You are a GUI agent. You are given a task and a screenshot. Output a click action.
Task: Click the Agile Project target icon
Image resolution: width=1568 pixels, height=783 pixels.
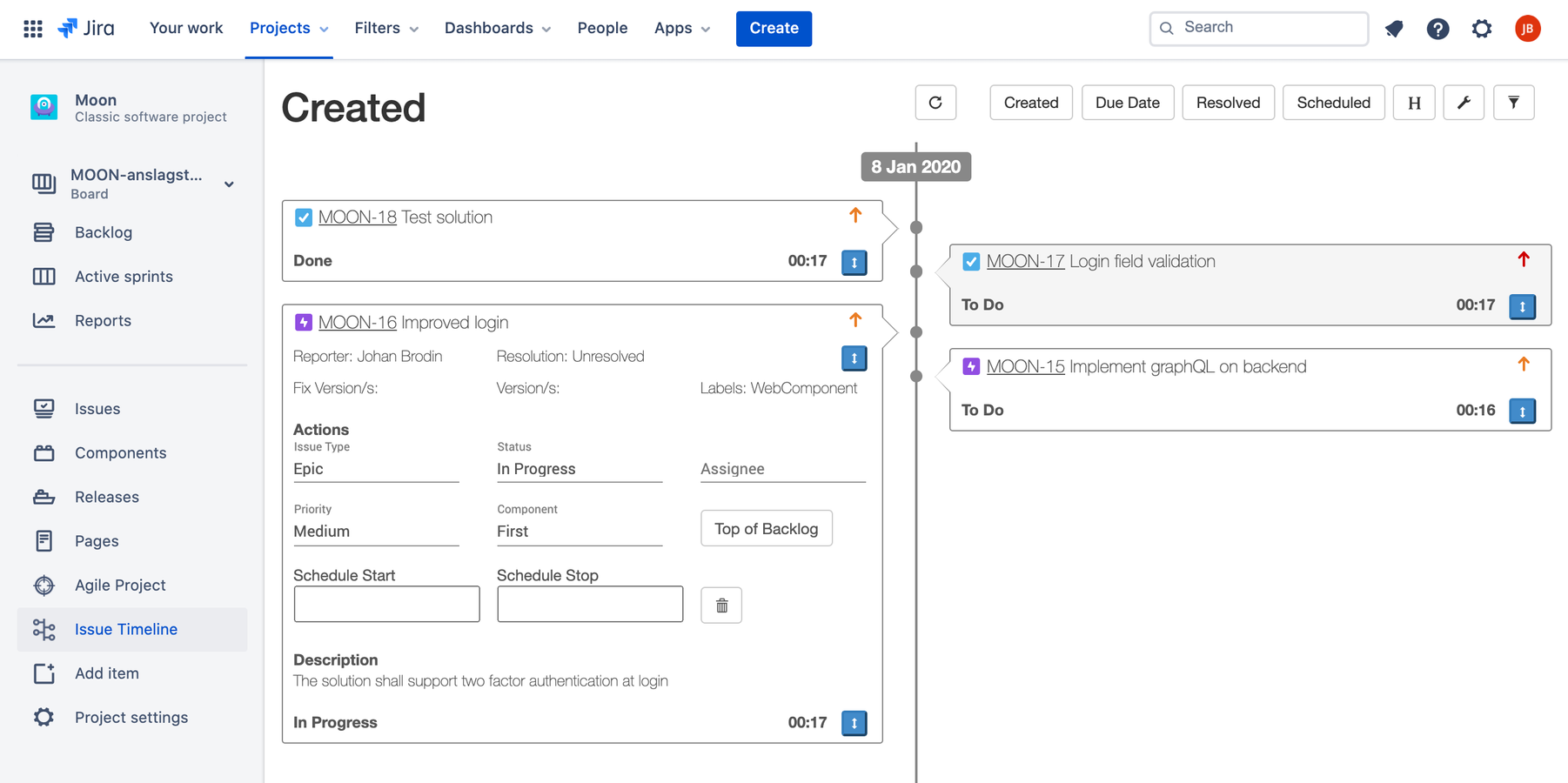click(44, 586)
